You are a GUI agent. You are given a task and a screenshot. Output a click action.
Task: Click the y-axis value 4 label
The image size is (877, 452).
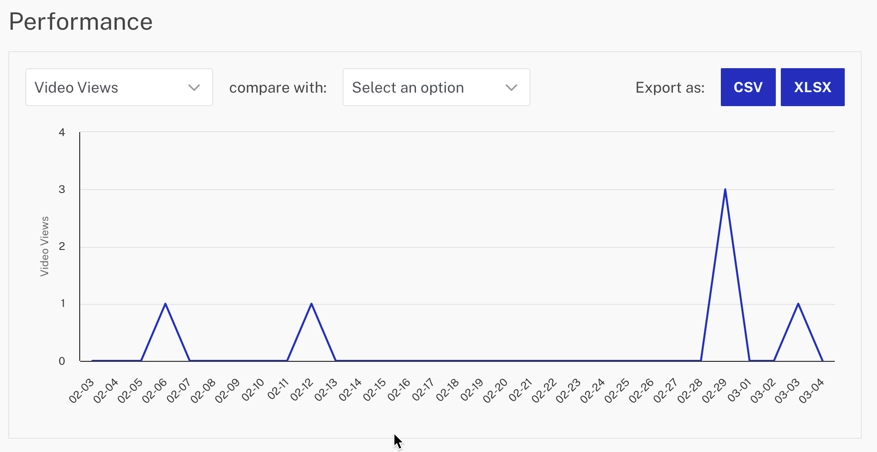(62, 132)
